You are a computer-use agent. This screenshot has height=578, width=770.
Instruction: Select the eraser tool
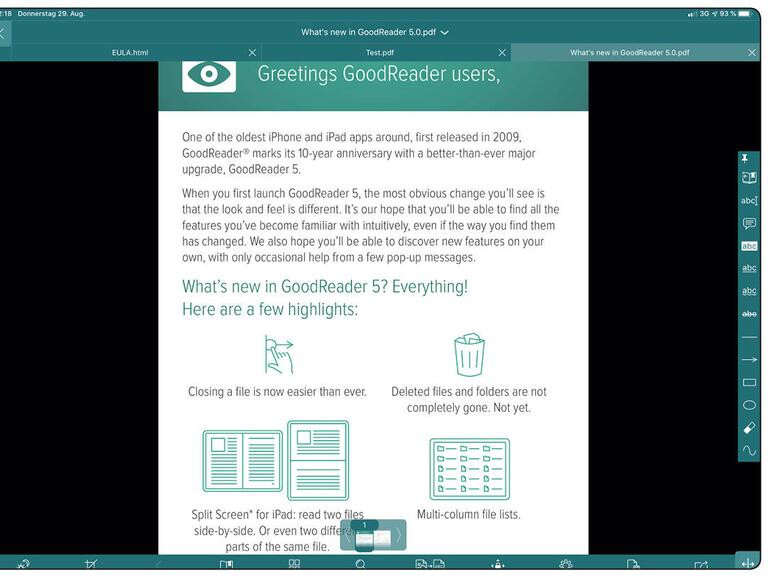tap(749, 428)
